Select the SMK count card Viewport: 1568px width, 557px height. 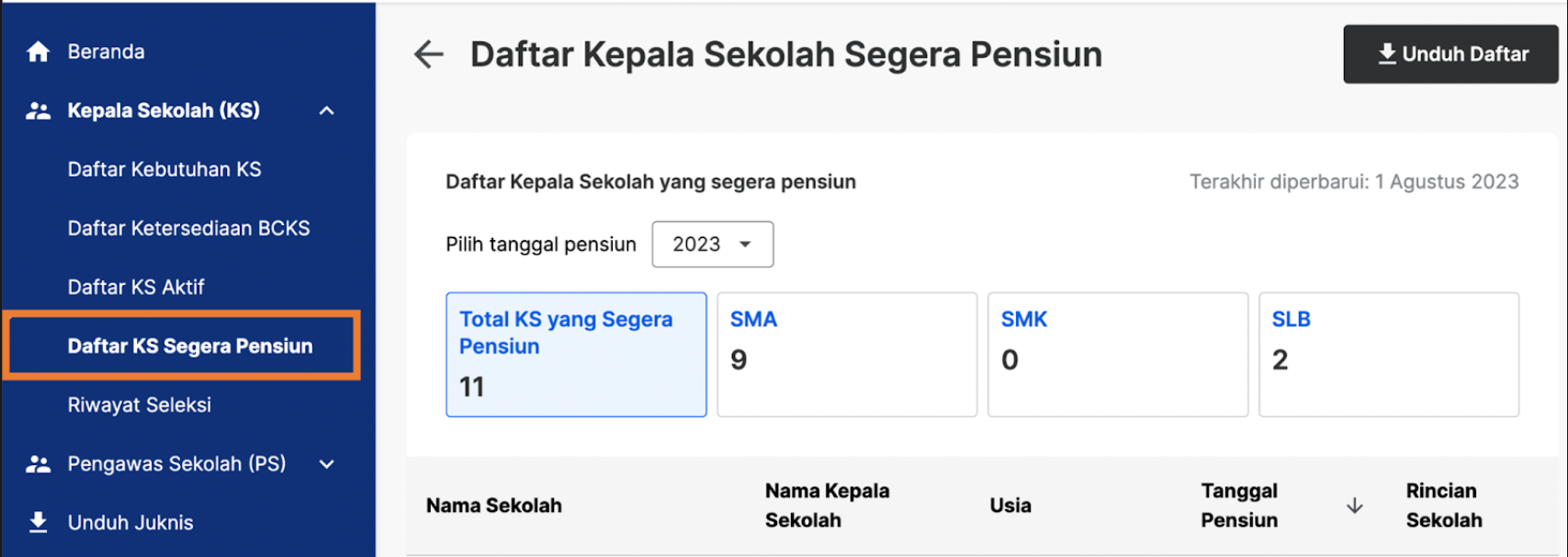1118,355
